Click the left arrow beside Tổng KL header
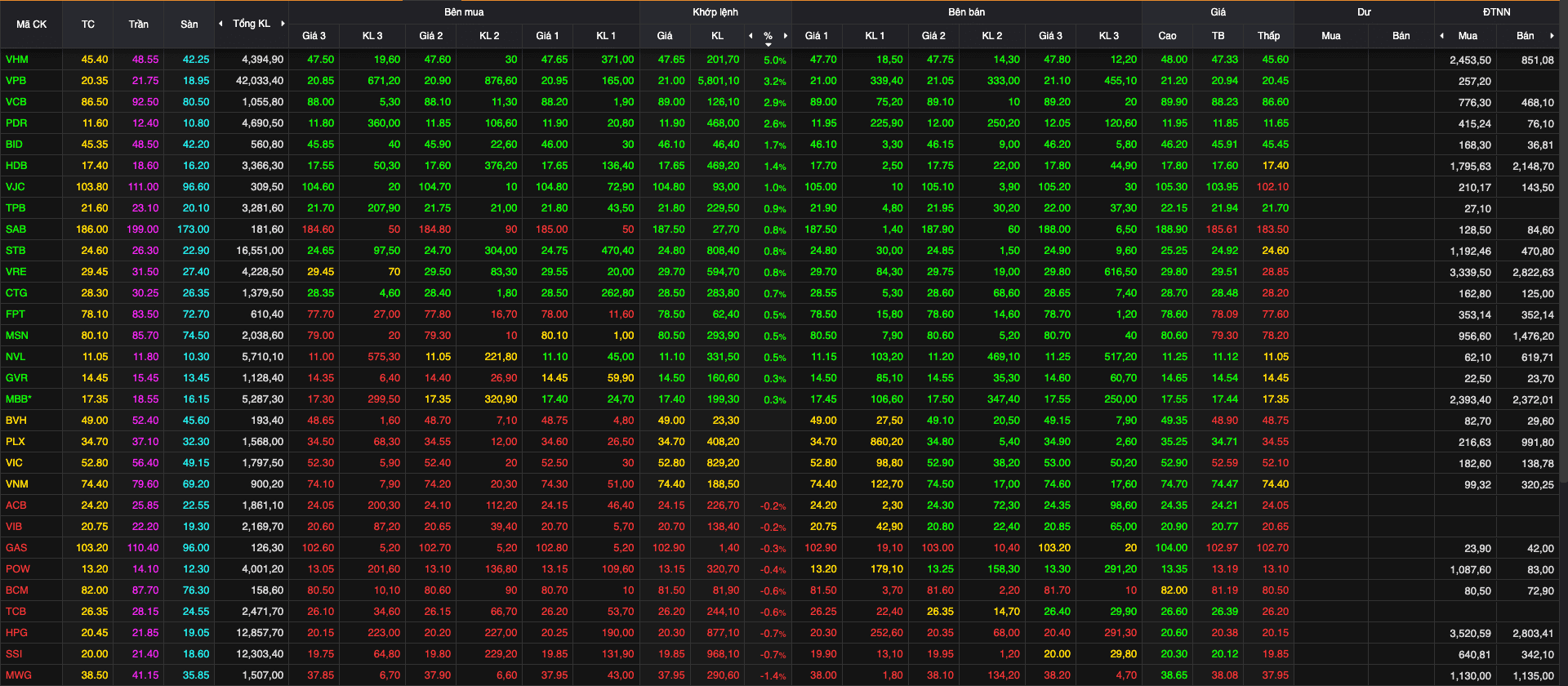The height and width of the screenshot is (686, 1568). (x=220, y=24)
